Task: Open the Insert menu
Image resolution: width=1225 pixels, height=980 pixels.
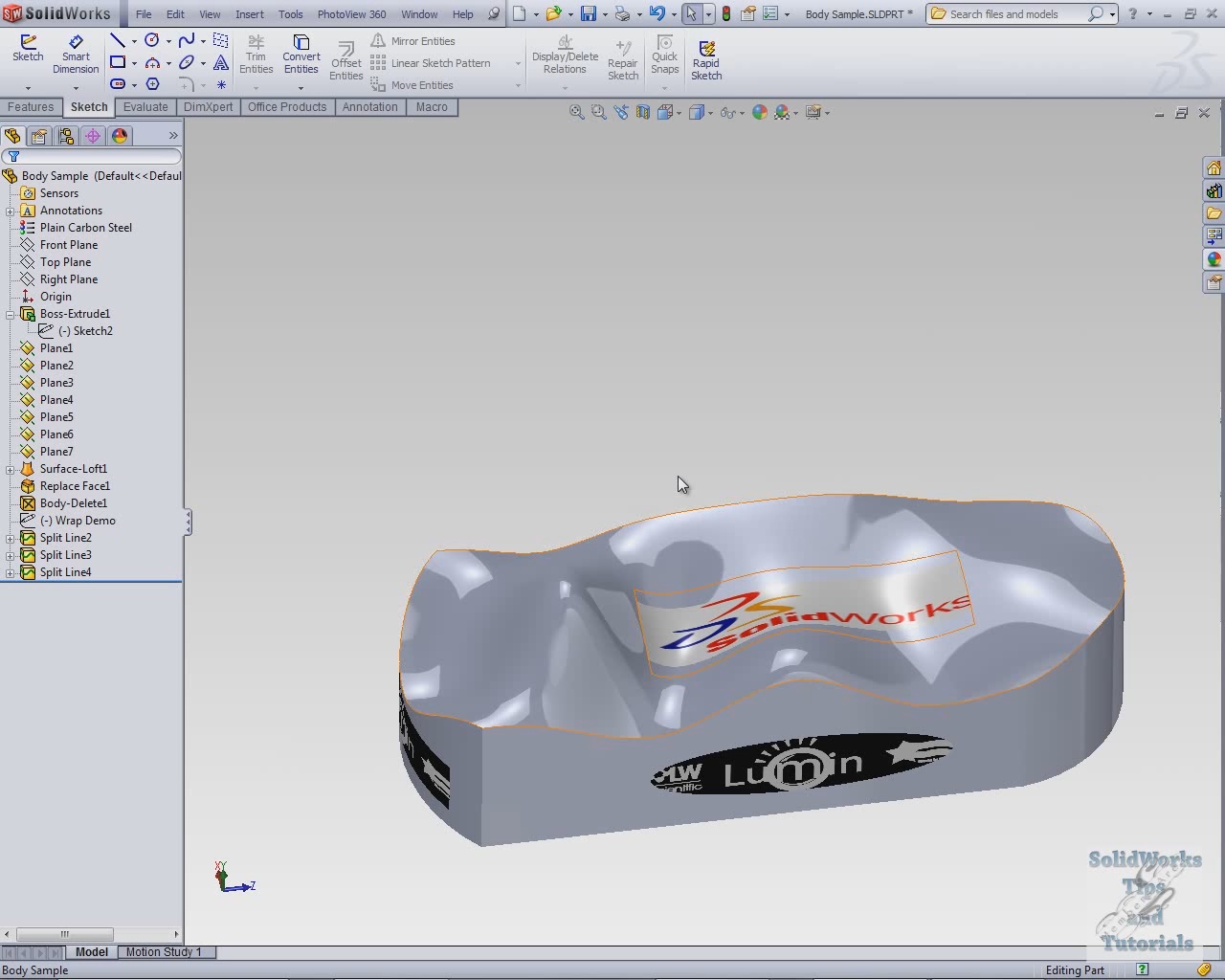Action: (250, 14)
